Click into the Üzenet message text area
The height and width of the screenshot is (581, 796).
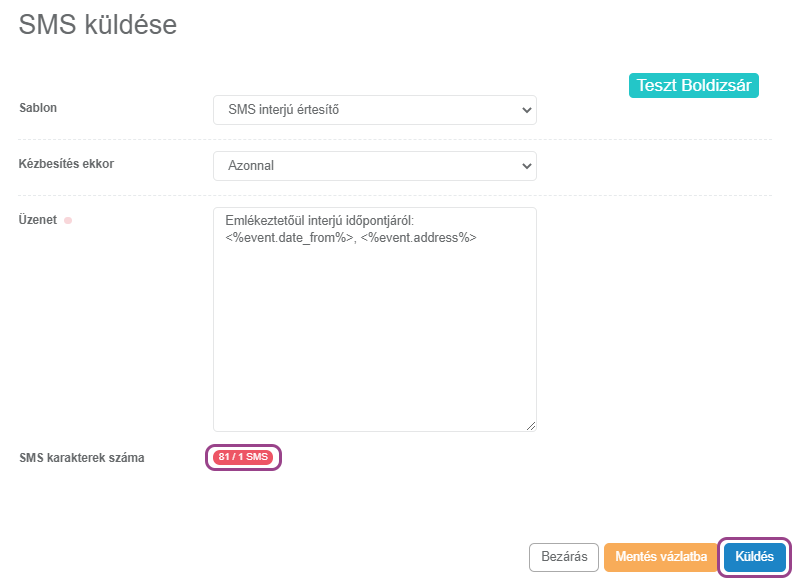tap(375, 319)
